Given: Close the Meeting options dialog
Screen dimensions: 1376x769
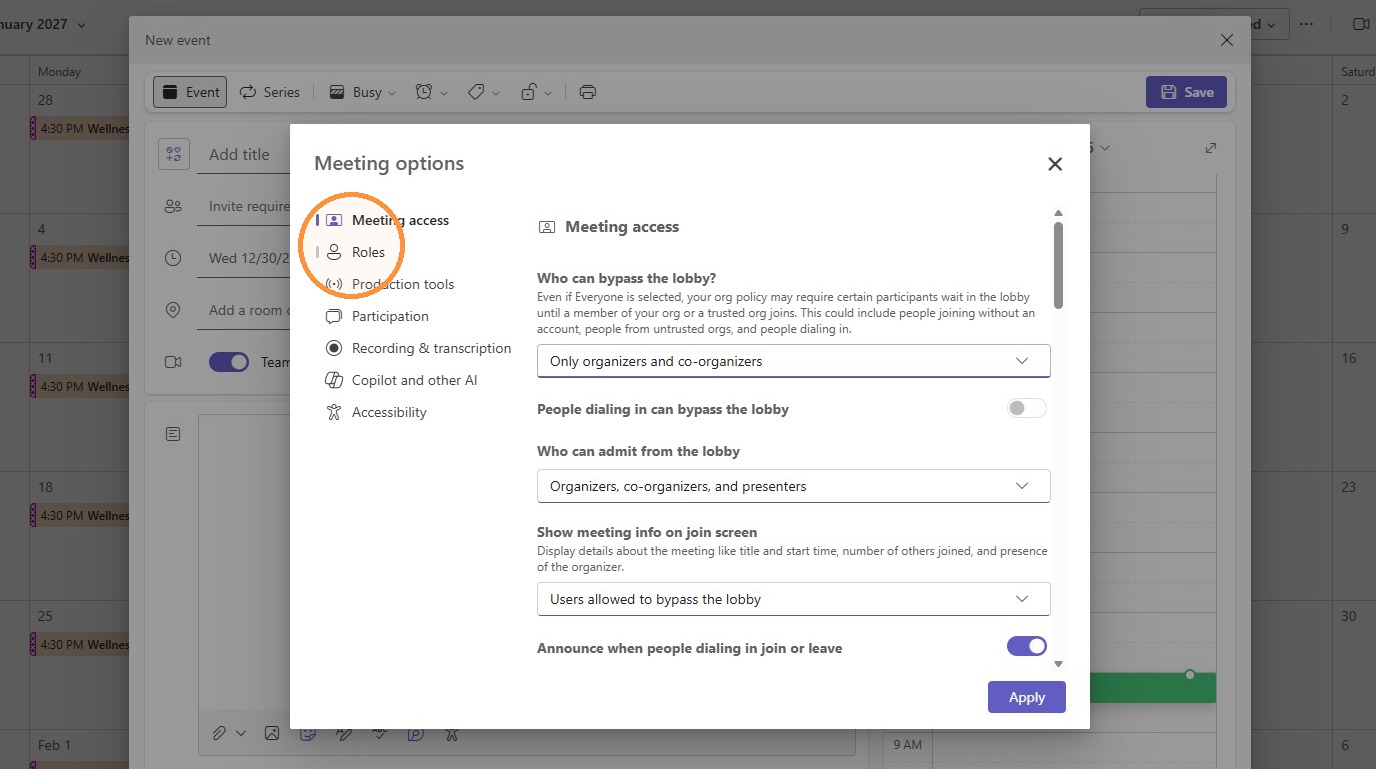Looking at the screenshot, I should [1054, 164].
